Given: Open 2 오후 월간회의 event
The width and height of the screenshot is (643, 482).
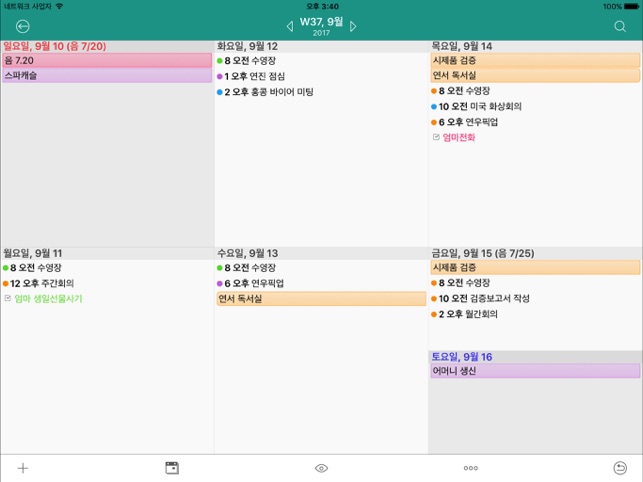Looking at the screenshot, I should click(465, 314).
